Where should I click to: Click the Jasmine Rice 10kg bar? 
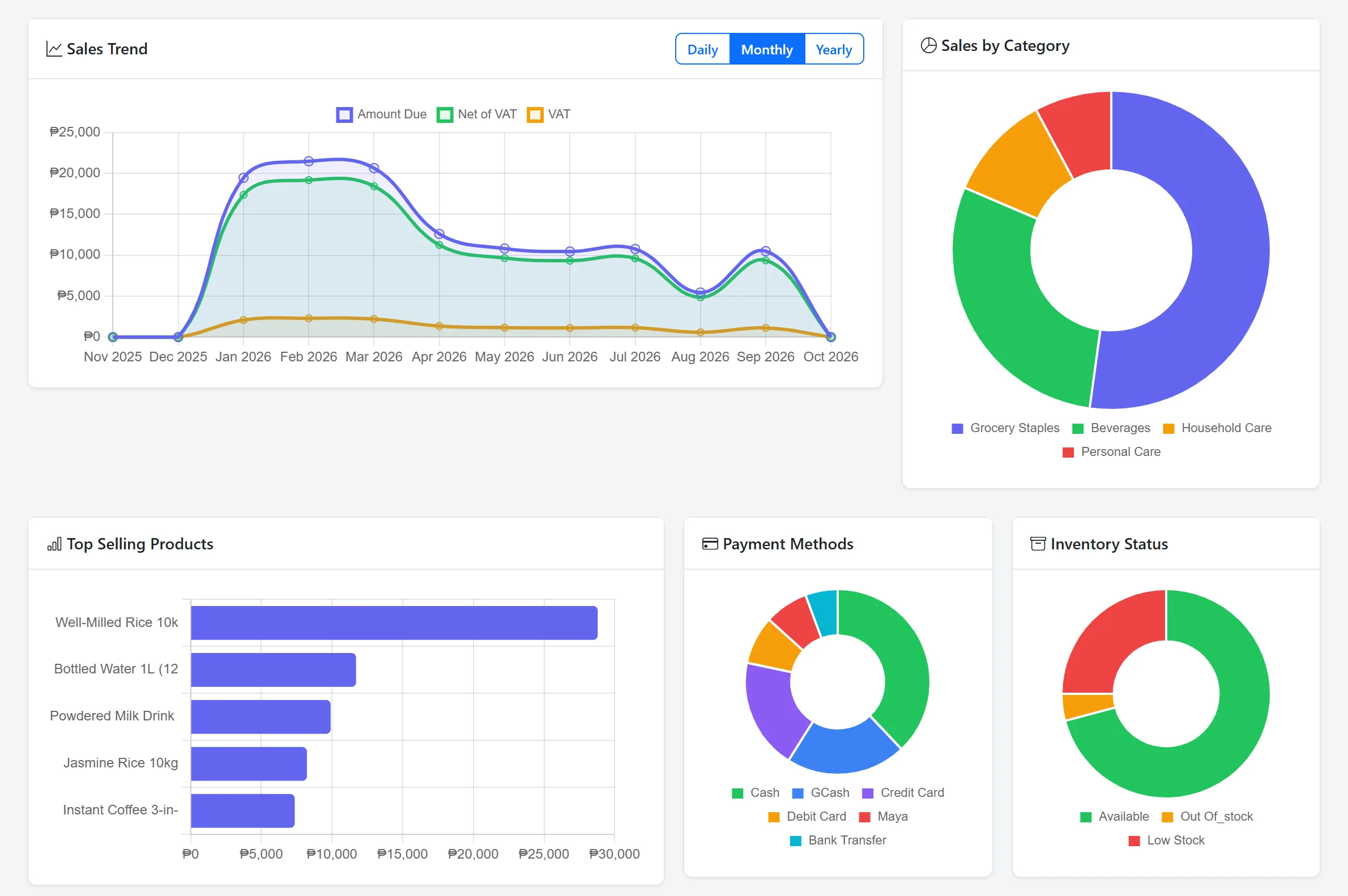[249, 764]
